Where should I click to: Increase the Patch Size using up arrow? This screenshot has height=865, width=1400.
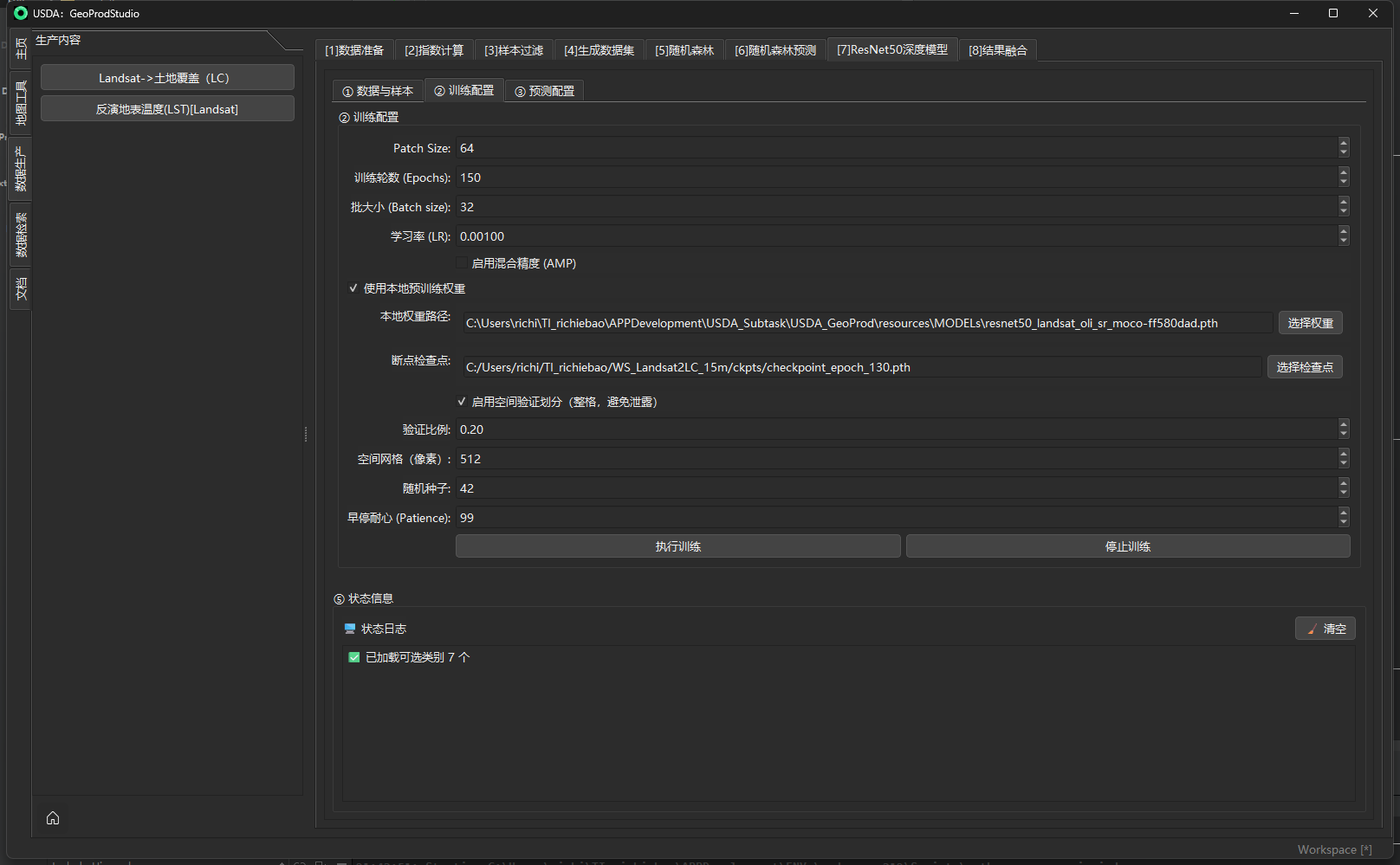(1343, 143)
